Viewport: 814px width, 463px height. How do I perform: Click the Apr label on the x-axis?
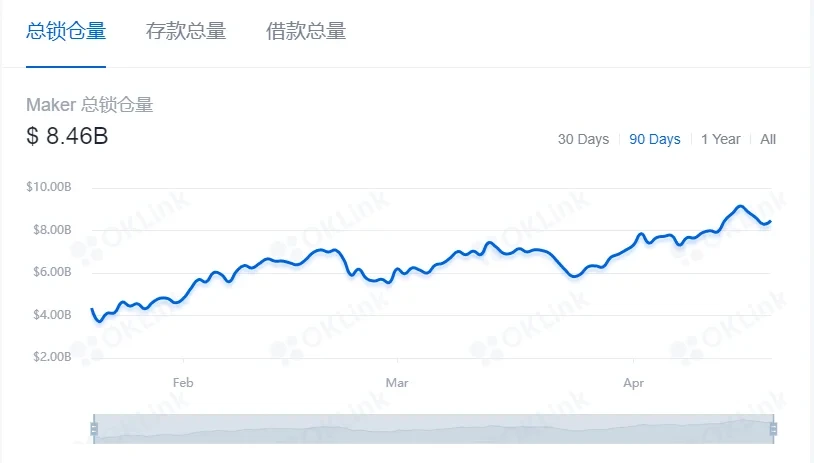tap(633, 382)
